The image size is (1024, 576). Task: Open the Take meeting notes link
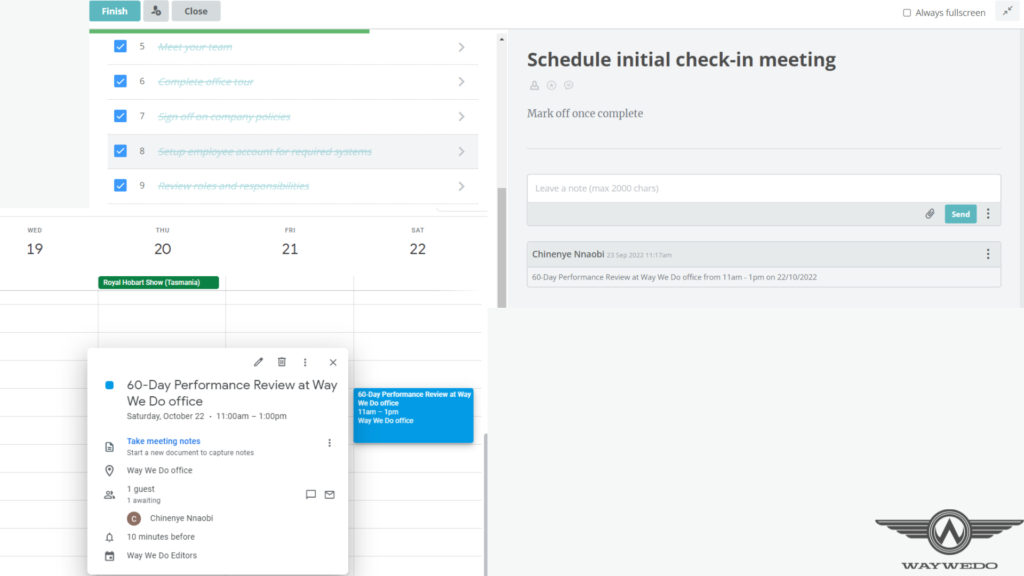click(163, 440)
